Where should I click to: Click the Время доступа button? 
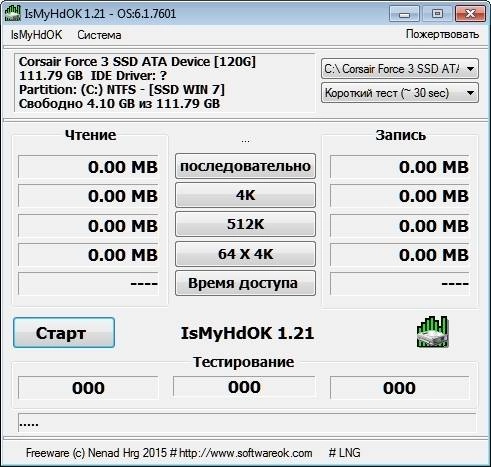tap(245, 283)
